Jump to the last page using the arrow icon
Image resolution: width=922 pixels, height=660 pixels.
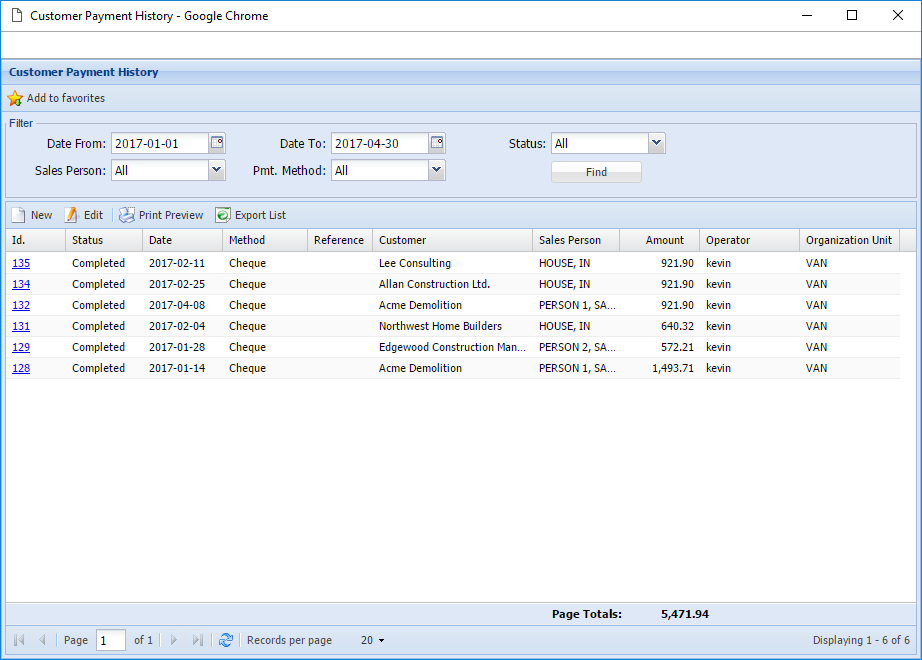pyautogui.click(x=198, y=639)
